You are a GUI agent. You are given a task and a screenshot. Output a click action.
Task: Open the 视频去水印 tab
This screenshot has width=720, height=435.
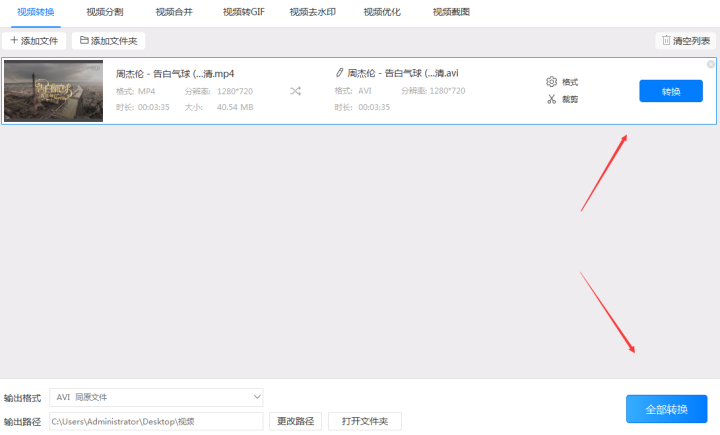(313, 12)
